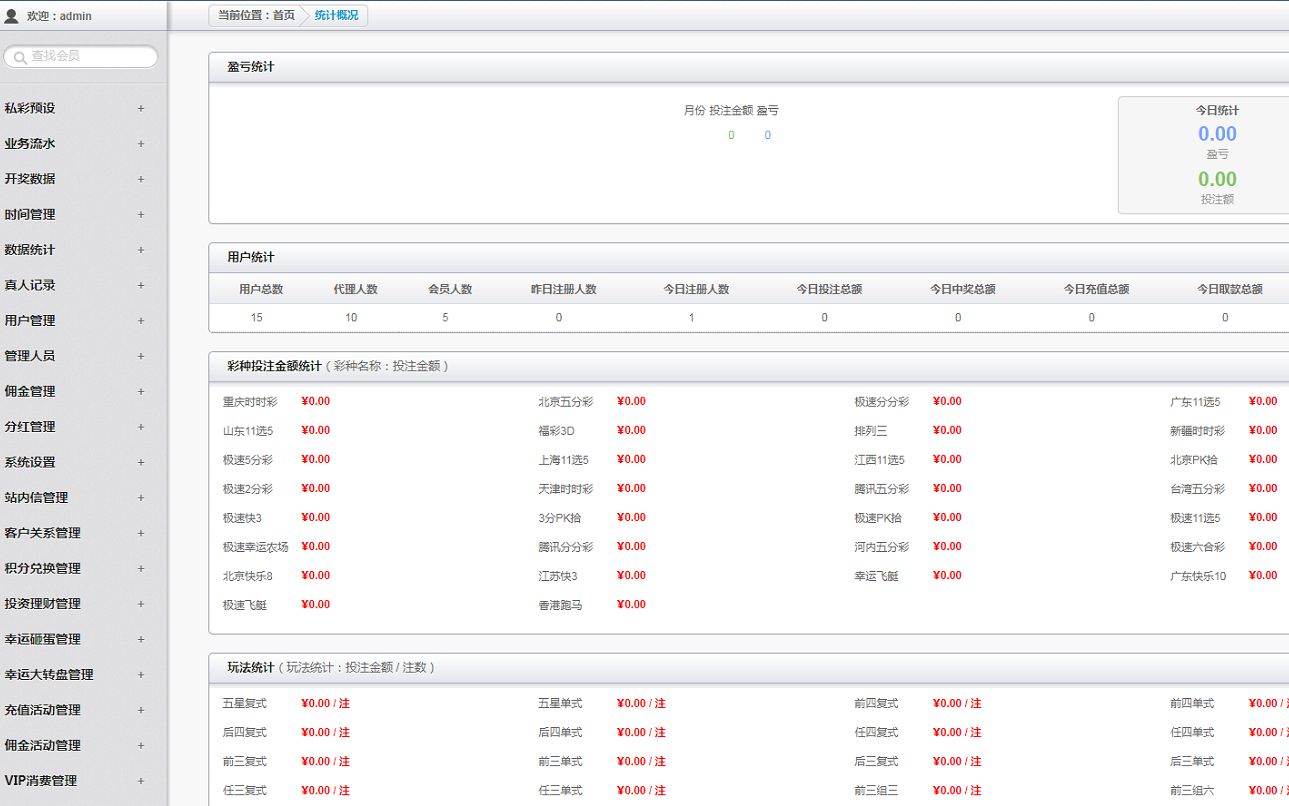This screenshot has height=806, width=1289.
Task: Click the 极速分分彩 lottery label
Action: (x=882, y=402)
